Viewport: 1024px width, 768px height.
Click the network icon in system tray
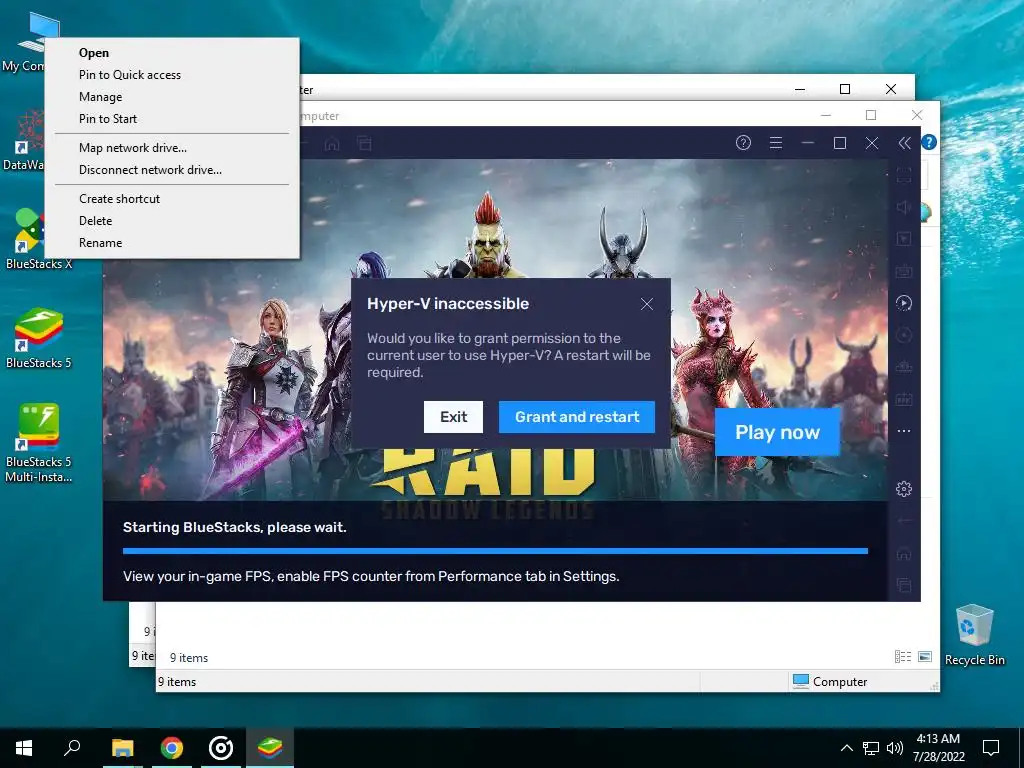point(871,748)
